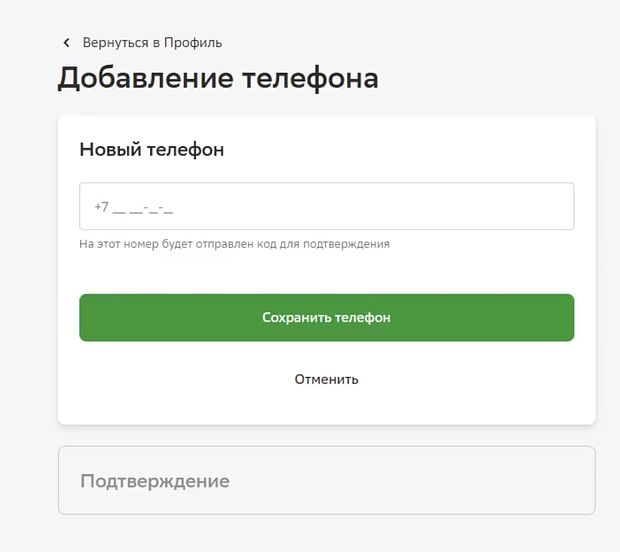Open the "Вернуться в Профиль" link

click(x=152, y=43)
